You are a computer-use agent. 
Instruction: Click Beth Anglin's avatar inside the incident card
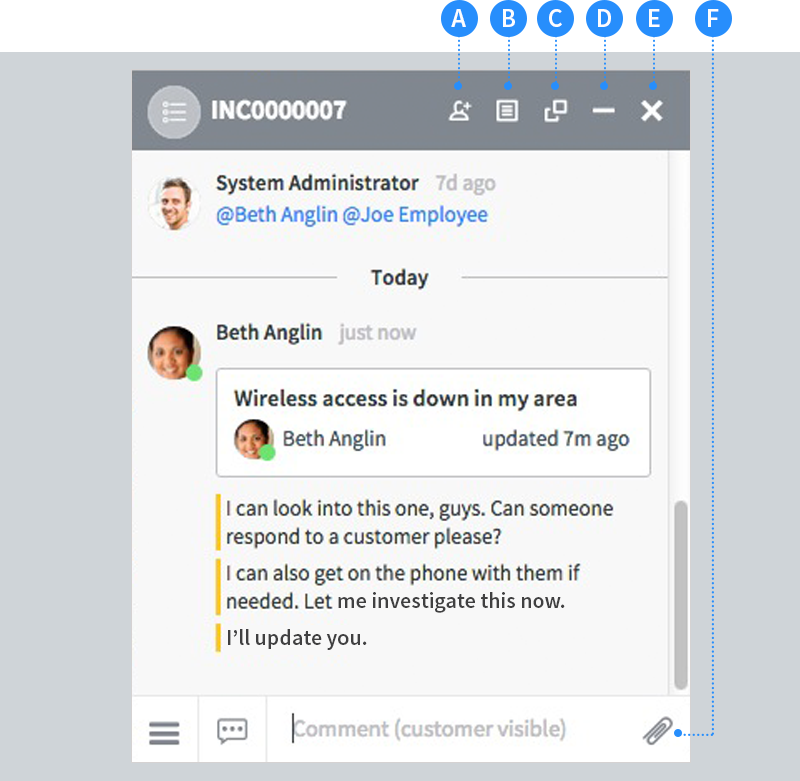(253, 438)
